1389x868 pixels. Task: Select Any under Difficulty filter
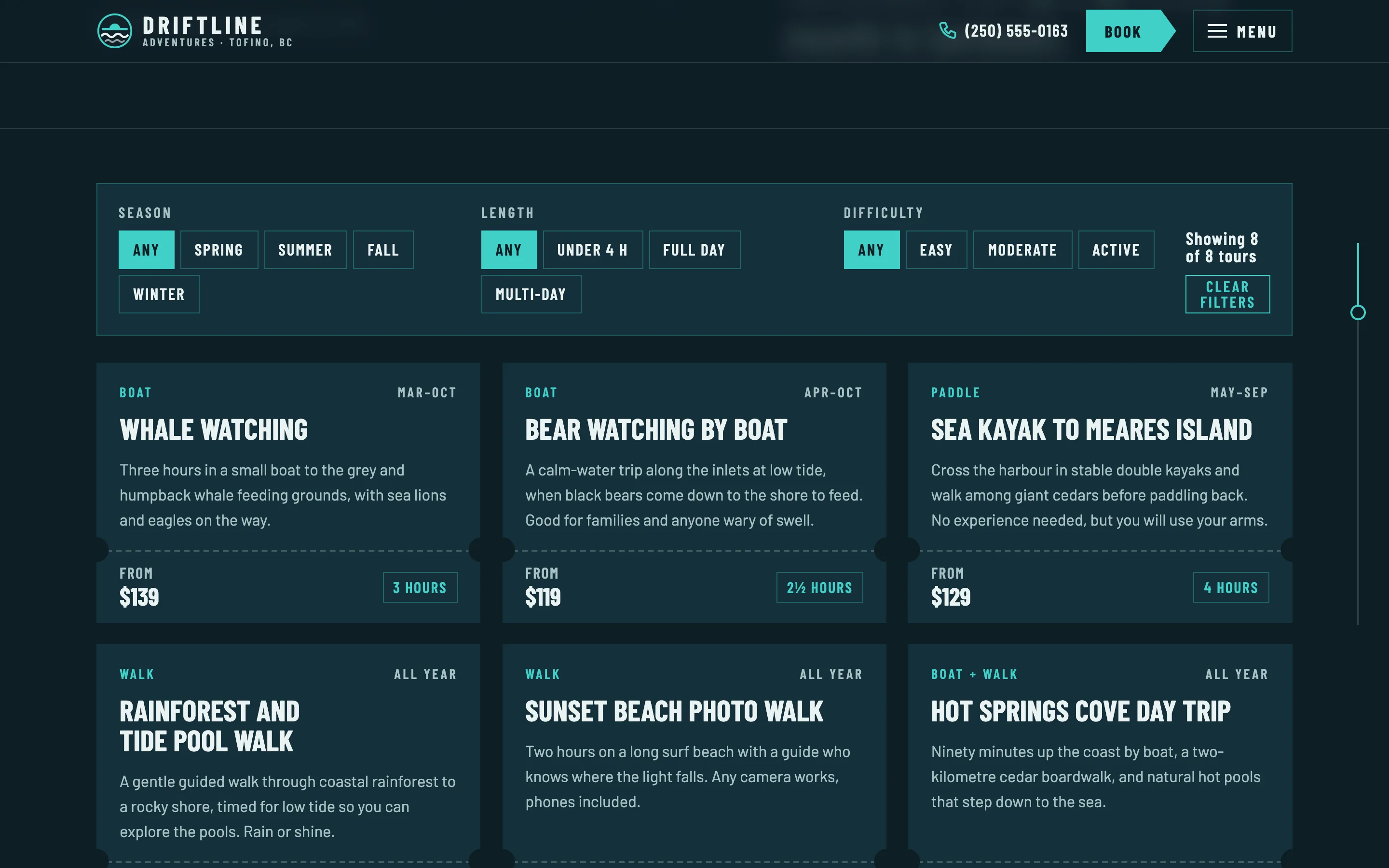[x=872, y=250]
